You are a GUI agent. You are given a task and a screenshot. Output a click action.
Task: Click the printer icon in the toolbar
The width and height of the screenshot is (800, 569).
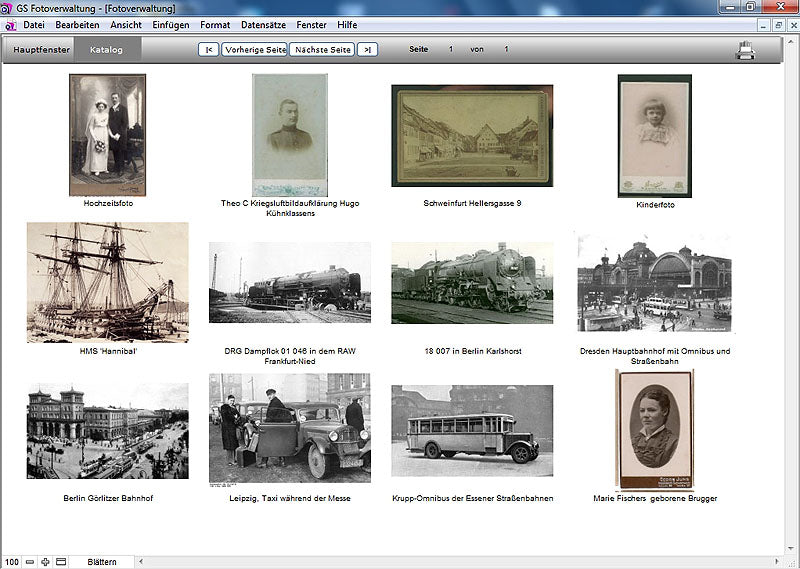click(746, 49)
